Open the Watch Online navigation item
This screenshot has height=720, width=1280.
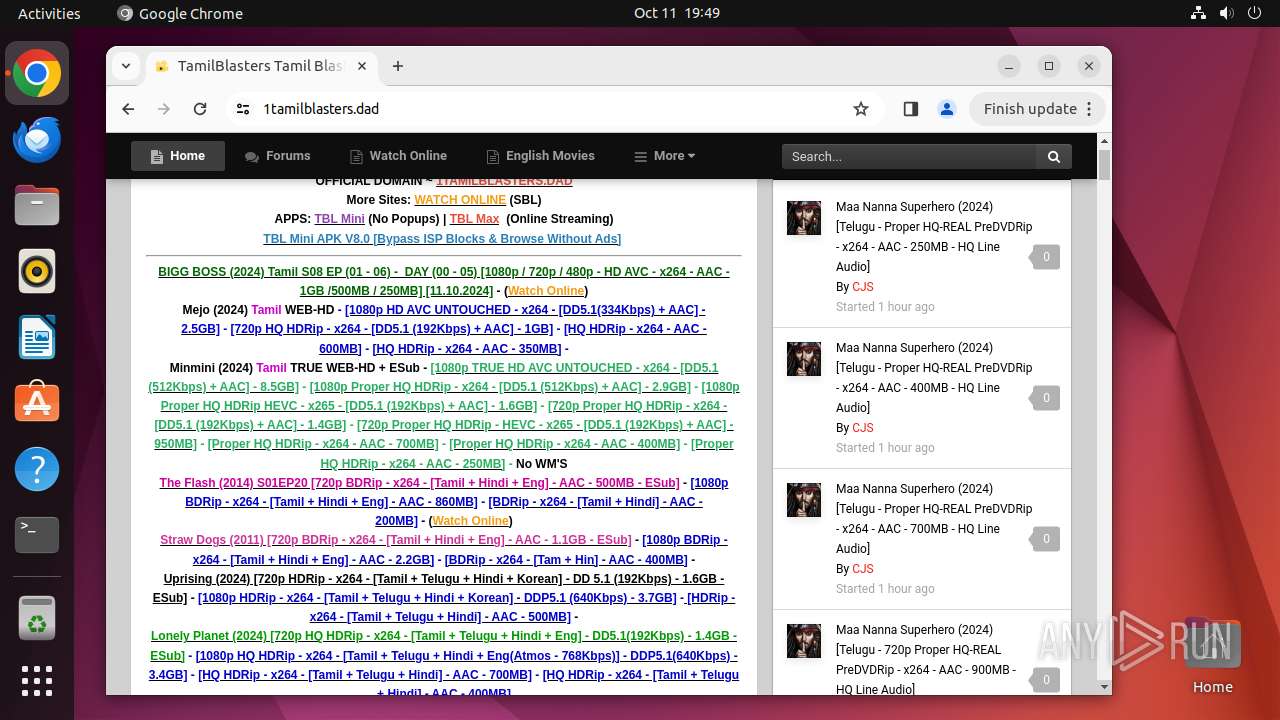398,156
